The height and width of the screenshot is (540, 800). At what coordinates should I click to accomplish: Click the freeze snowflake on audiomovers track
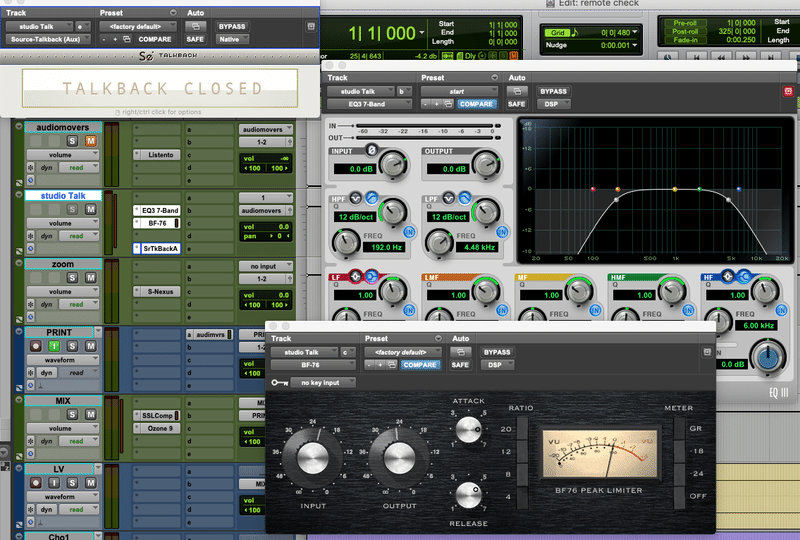31,167
